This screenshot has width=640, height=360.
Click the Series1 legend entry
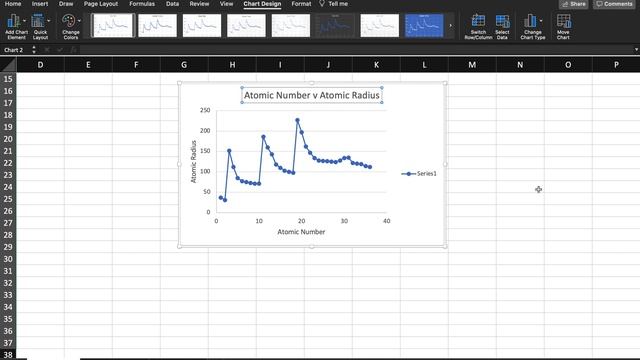tap(419, 173)
